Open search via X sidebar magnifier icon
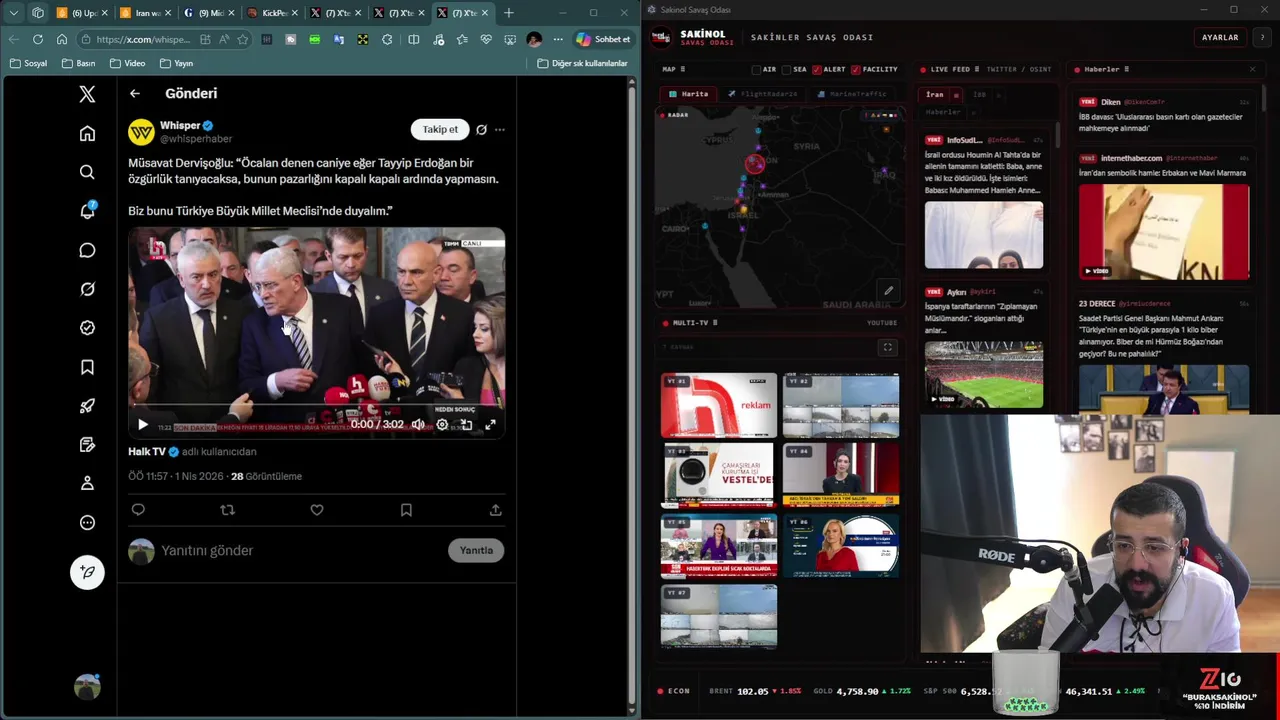This screenshot has width=1280, height=720. tap(87, 172)
